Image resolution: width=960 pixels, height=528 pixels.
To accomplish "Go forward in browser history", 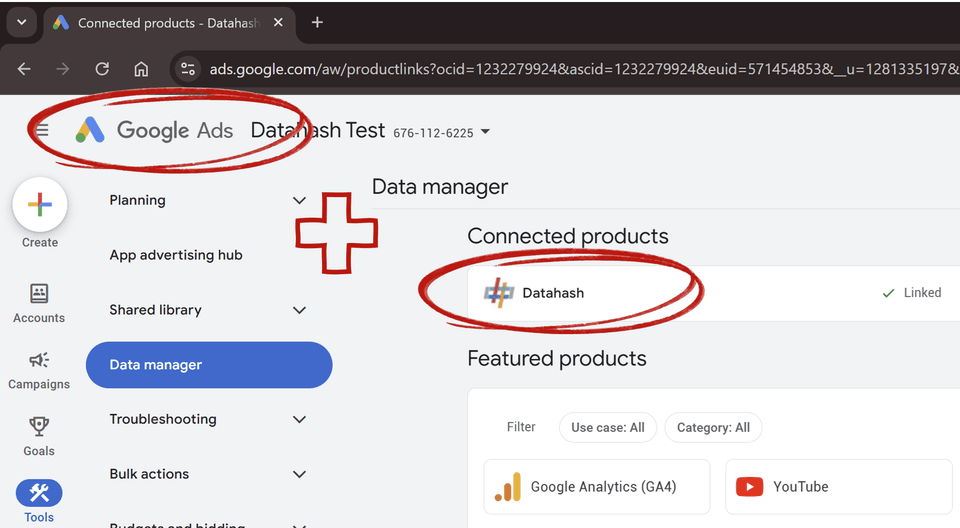I will click(62, 69).
